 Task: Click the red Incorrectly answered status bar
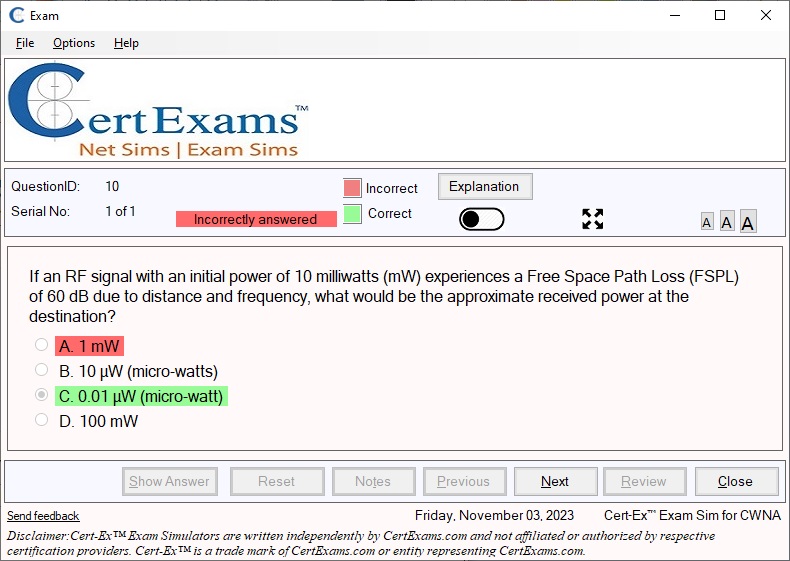pos(256,219)
